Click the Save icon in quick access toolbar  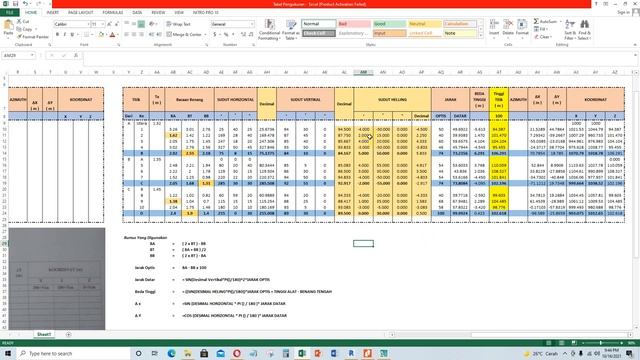click(15, 4)
